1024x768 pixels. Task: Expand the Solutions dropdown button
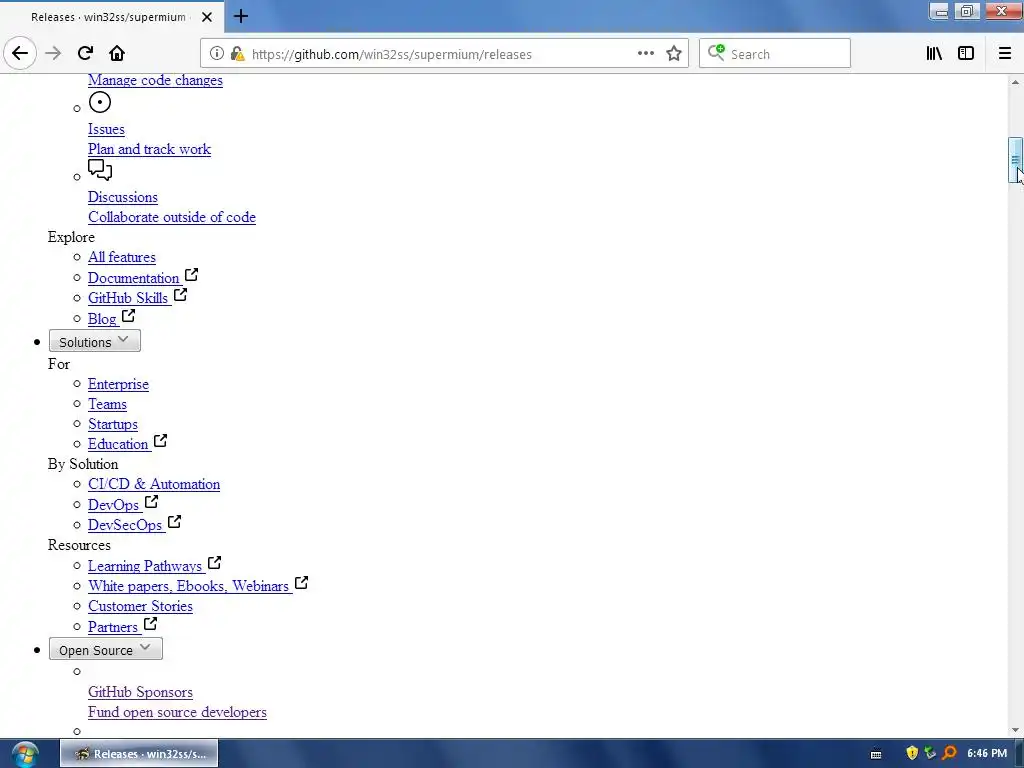[95, 341]
